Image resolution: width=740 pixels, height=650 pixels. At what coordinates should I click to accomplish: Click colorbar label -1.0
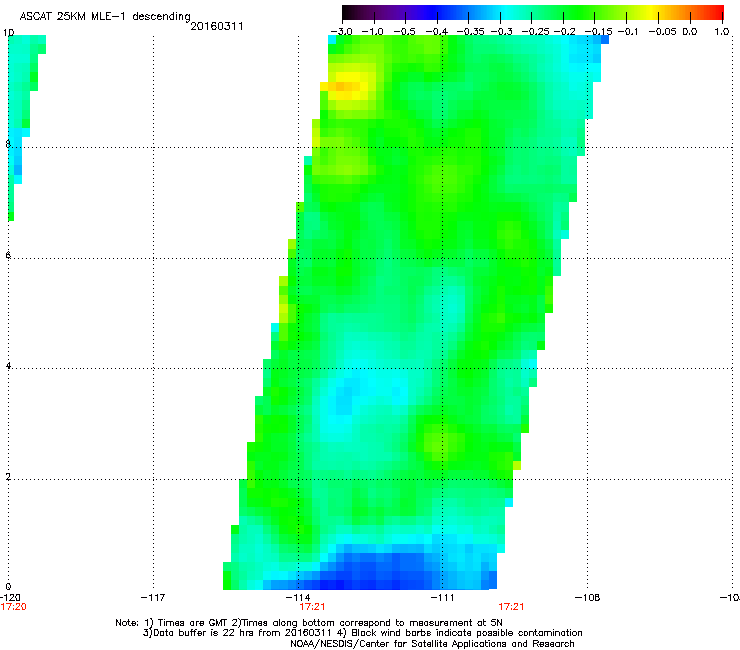pyautogui.click(x=372, y=32)
